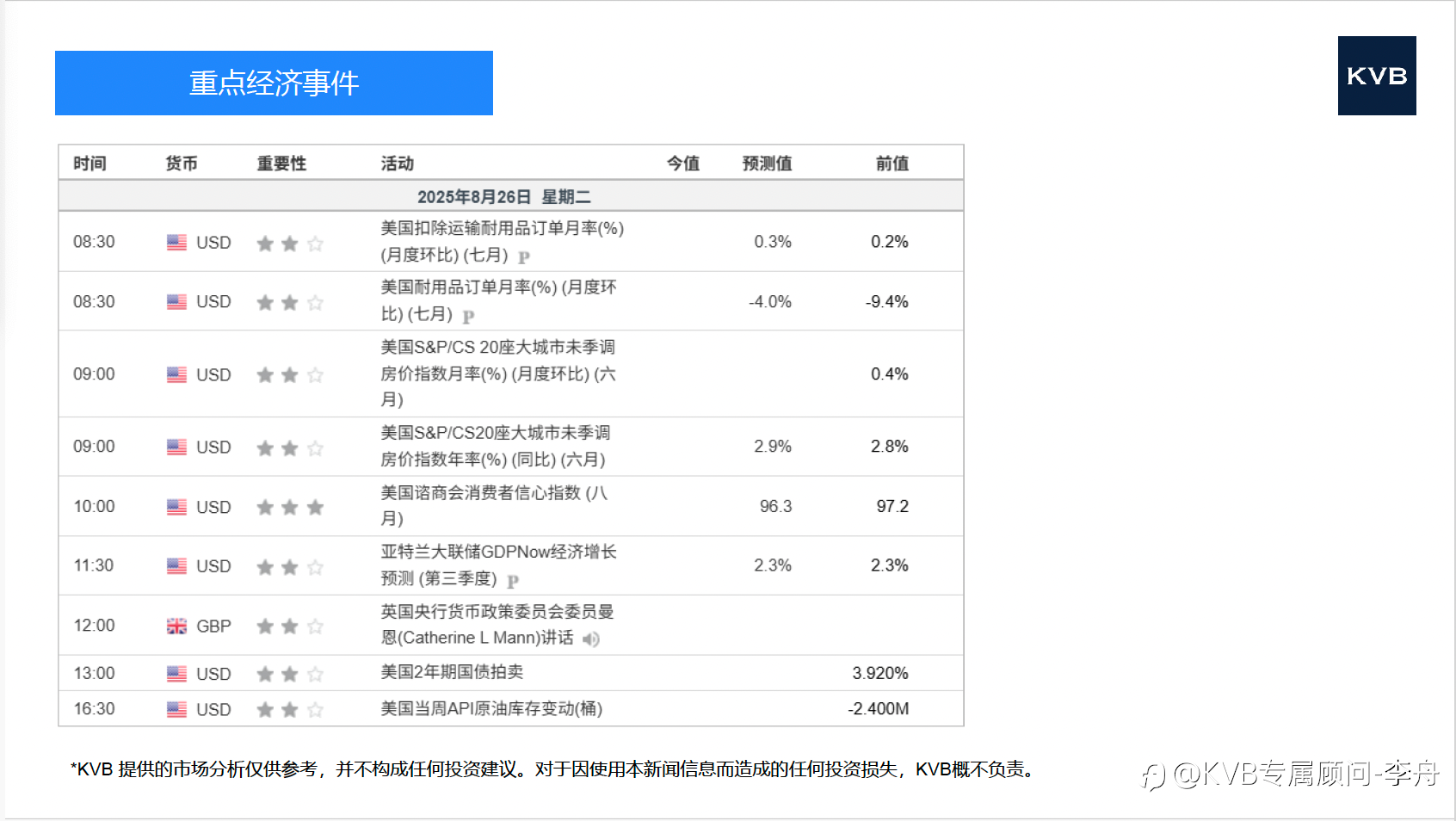1456x821 pixels.
Task: Click the 重要性 column header
Action: coord(281,164)
